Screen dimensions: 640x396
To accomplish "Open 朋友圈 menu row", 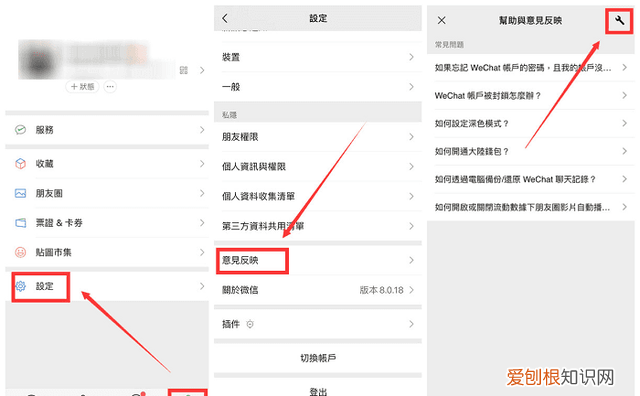I will point(107,193).
